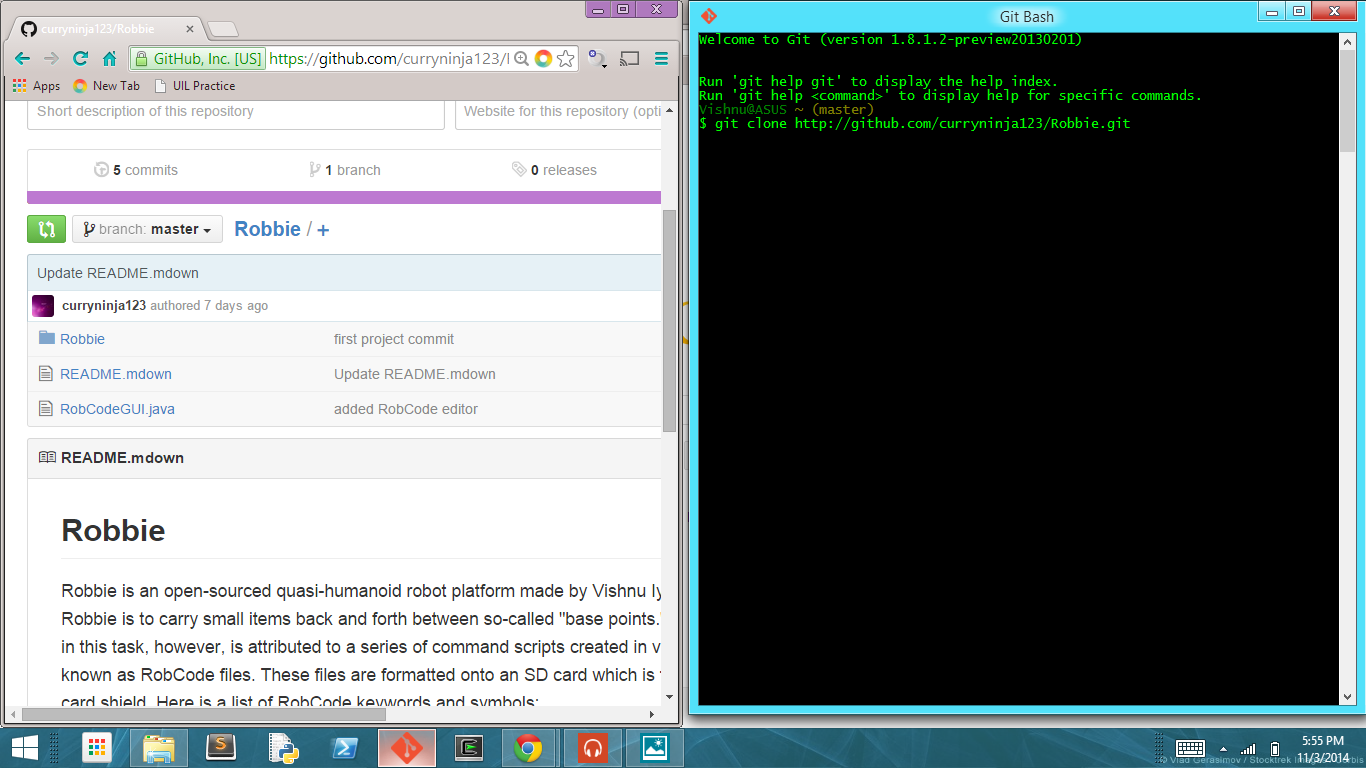Open the touch keyboard from system tray
The width and height of the screenshot is (1366, 768).
click(1190, 748)
